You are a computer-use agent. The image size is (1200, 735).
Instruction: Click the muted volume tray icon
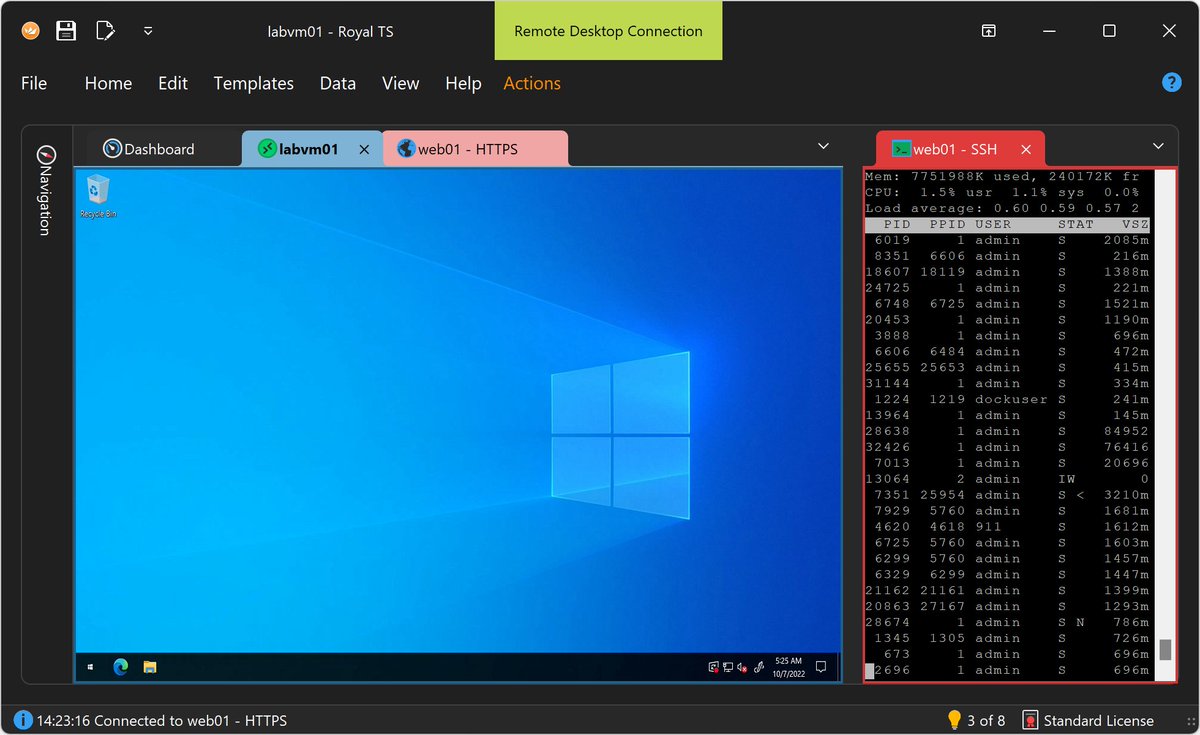[x=743, y=667]
